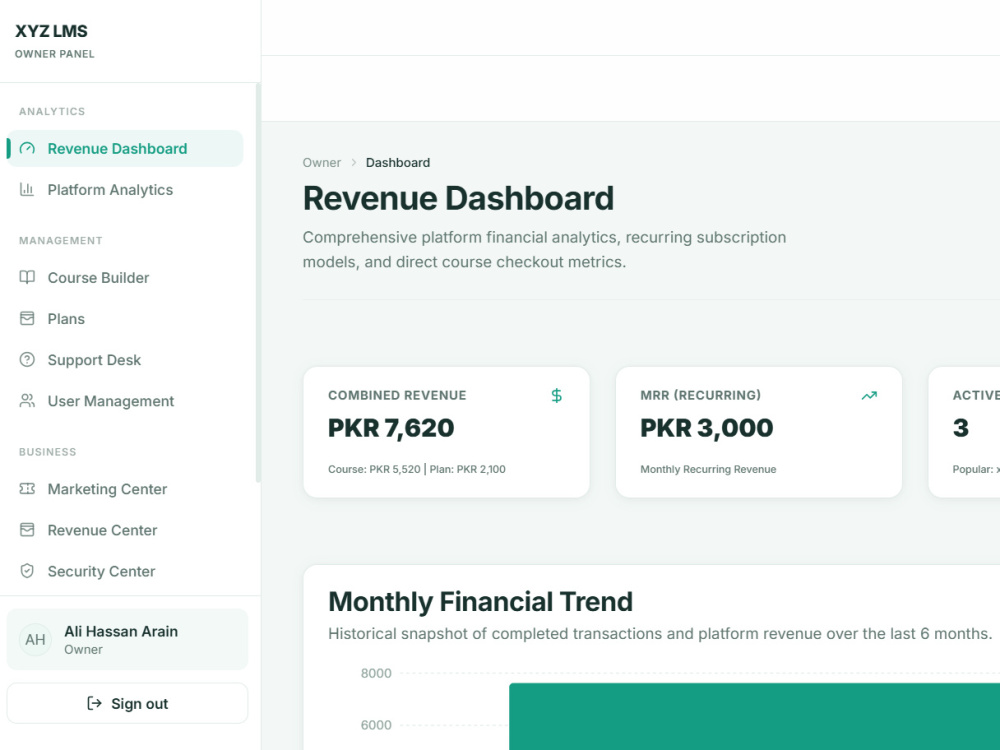Select Plans in the Management section
The height and width of the screenshot is (750, 1000).
(x=125, y=318)
